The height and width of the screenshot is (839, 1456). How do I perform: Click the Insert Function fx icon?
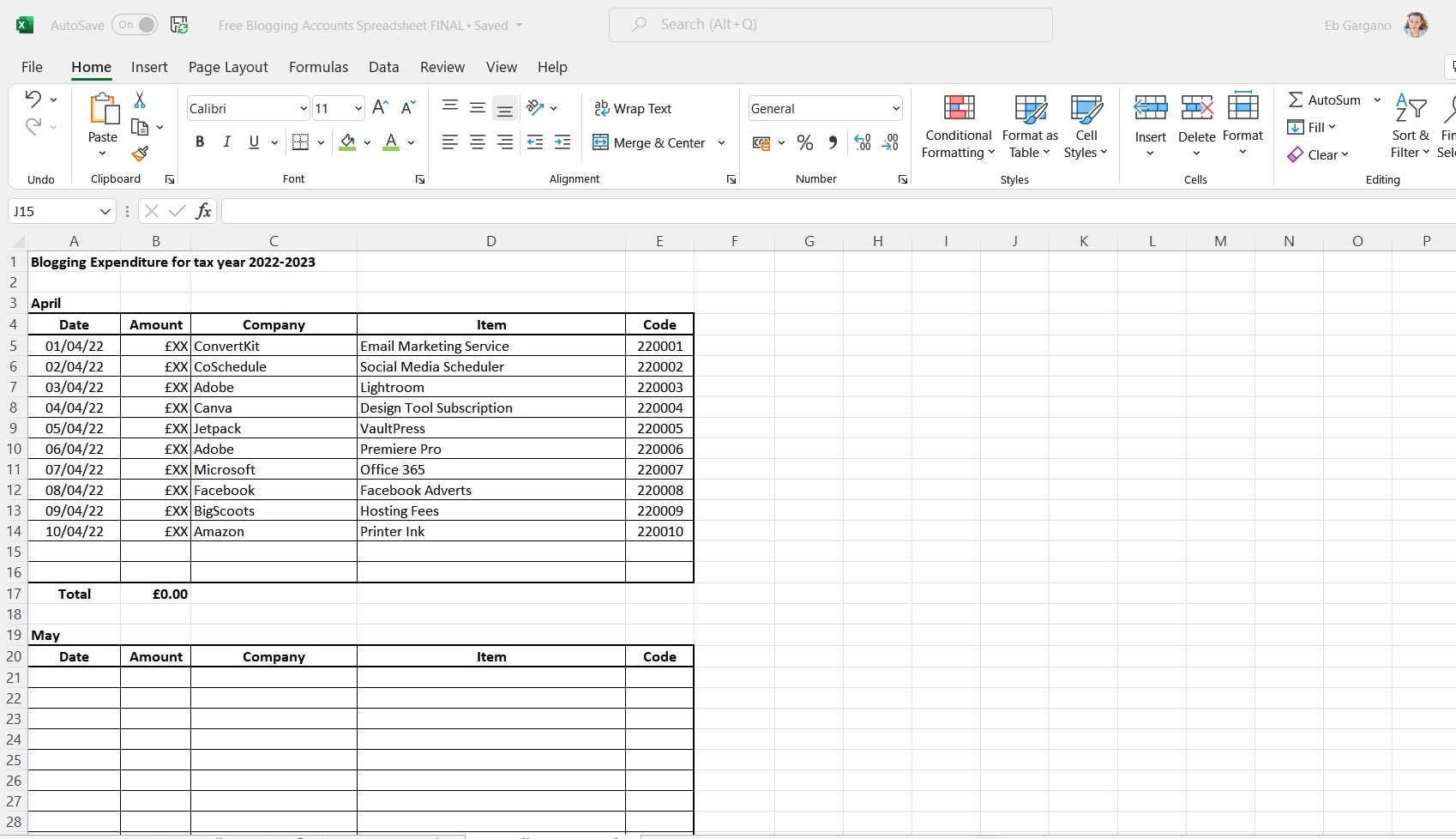tap(203, 211)
